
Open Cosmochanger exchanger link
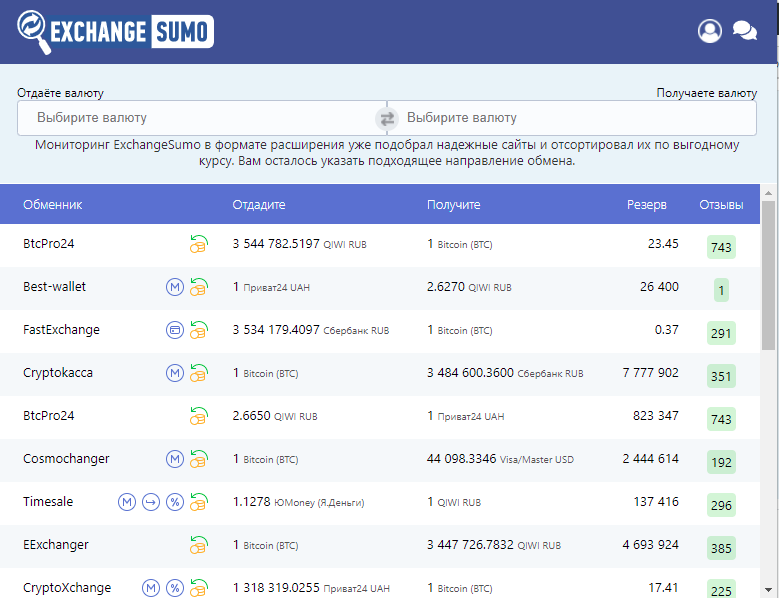click(66, 459)
